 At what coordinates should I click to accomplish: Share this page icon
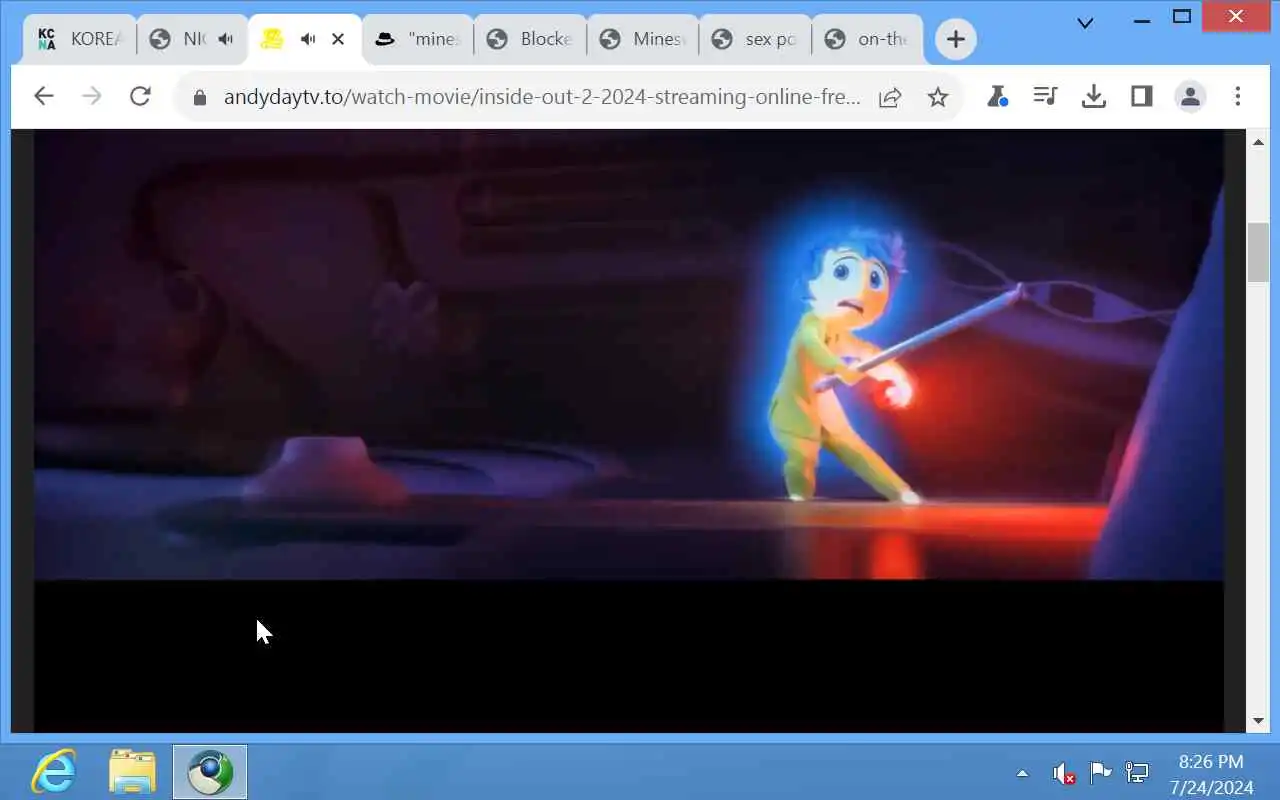click(x=890, y=97)
